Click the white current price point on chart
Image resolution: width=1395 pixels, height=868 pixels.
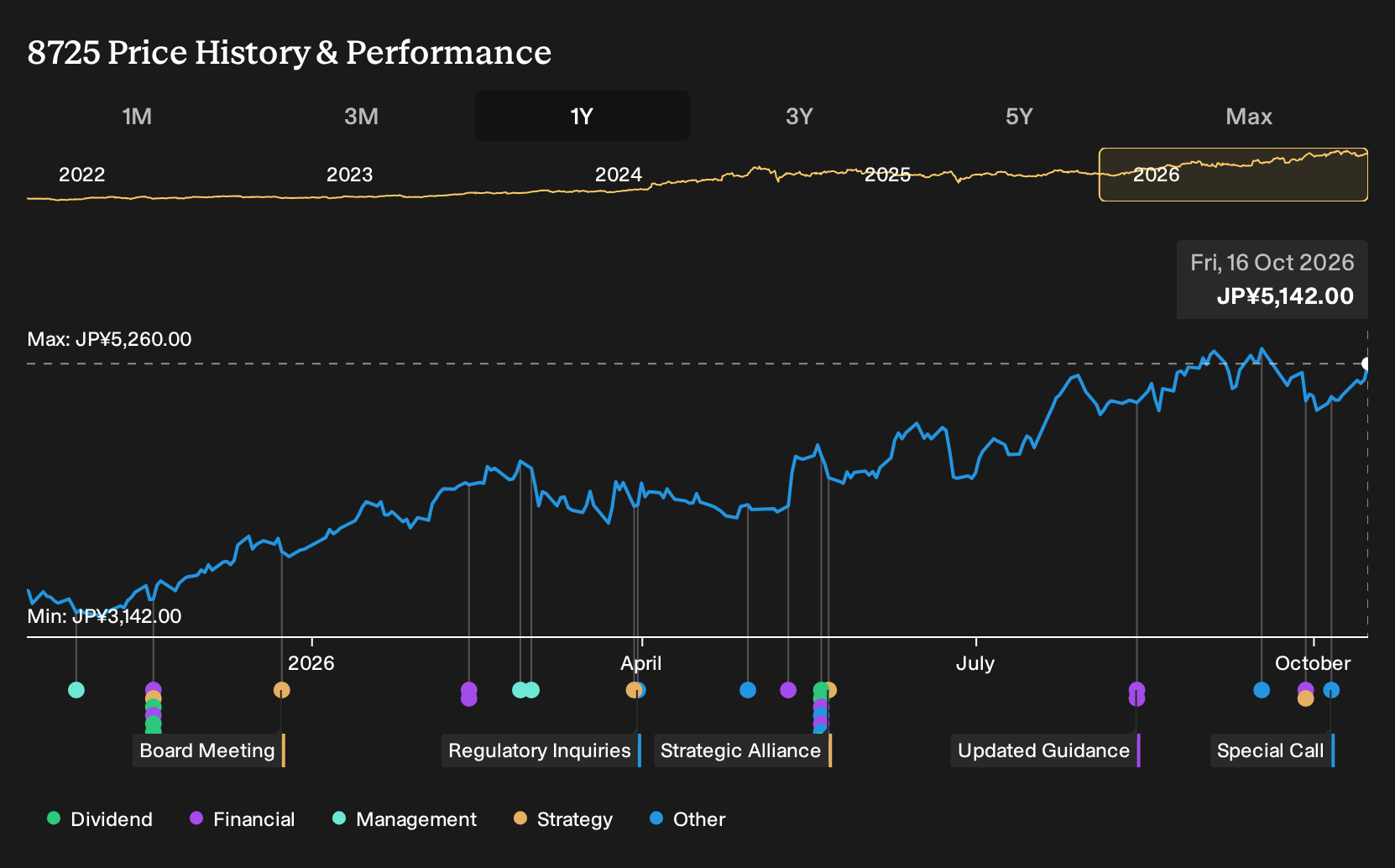(x=1366, y=363)
